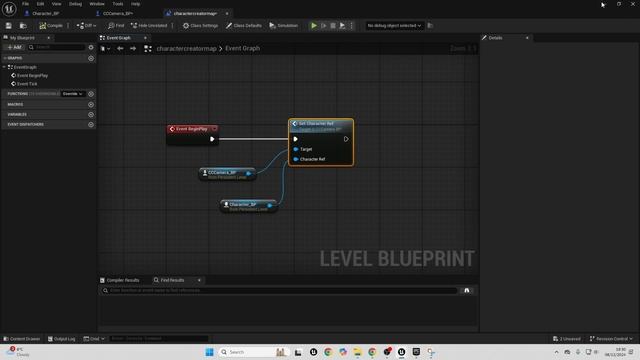The width and height of the screenshot is (640, 360).
Task: Open the graph bookmarks dropdown
Action: coord(105,49)
